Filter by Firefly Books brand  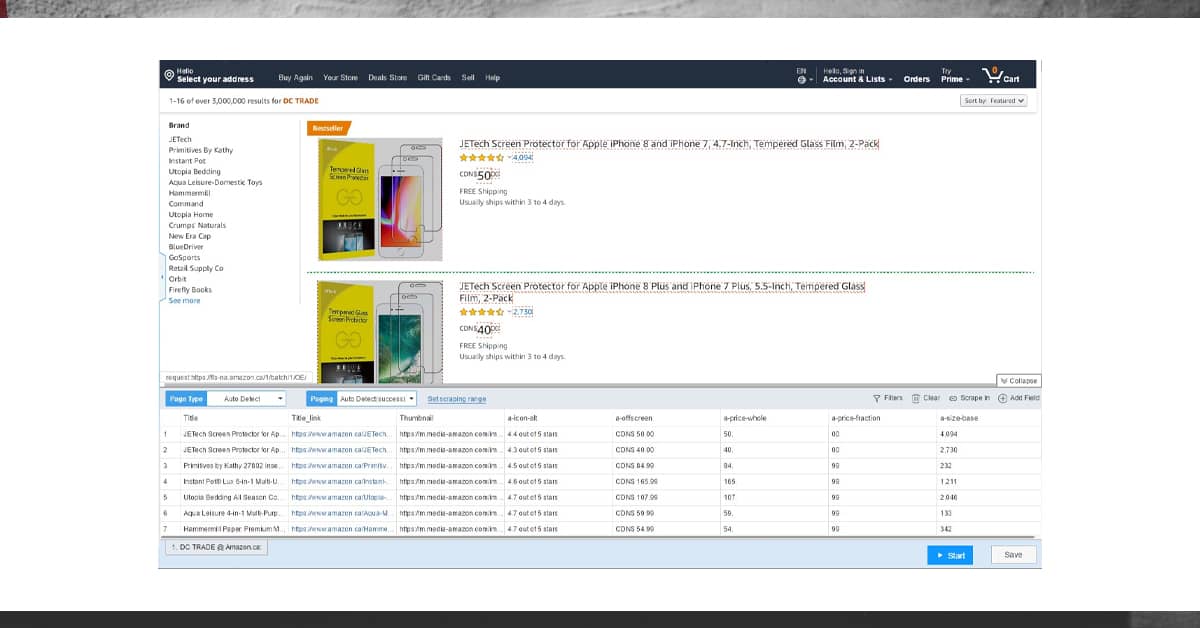tap(190, 289)
